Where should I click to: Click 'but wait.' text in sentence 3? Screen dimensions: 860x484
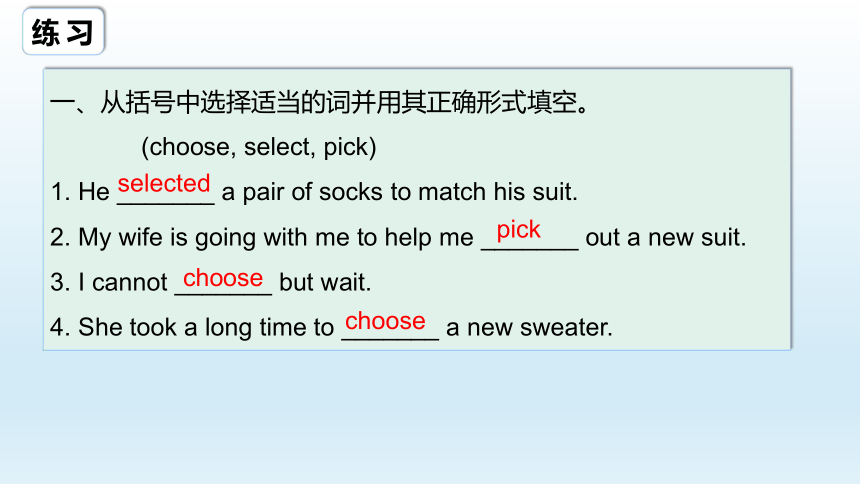pos(325,283)
